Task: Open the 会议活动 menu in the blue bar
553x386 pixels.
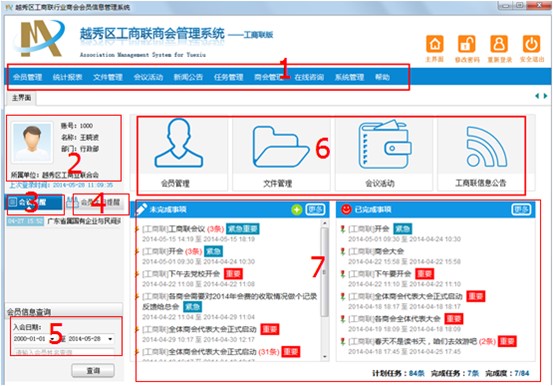Action: click(148, 77)
